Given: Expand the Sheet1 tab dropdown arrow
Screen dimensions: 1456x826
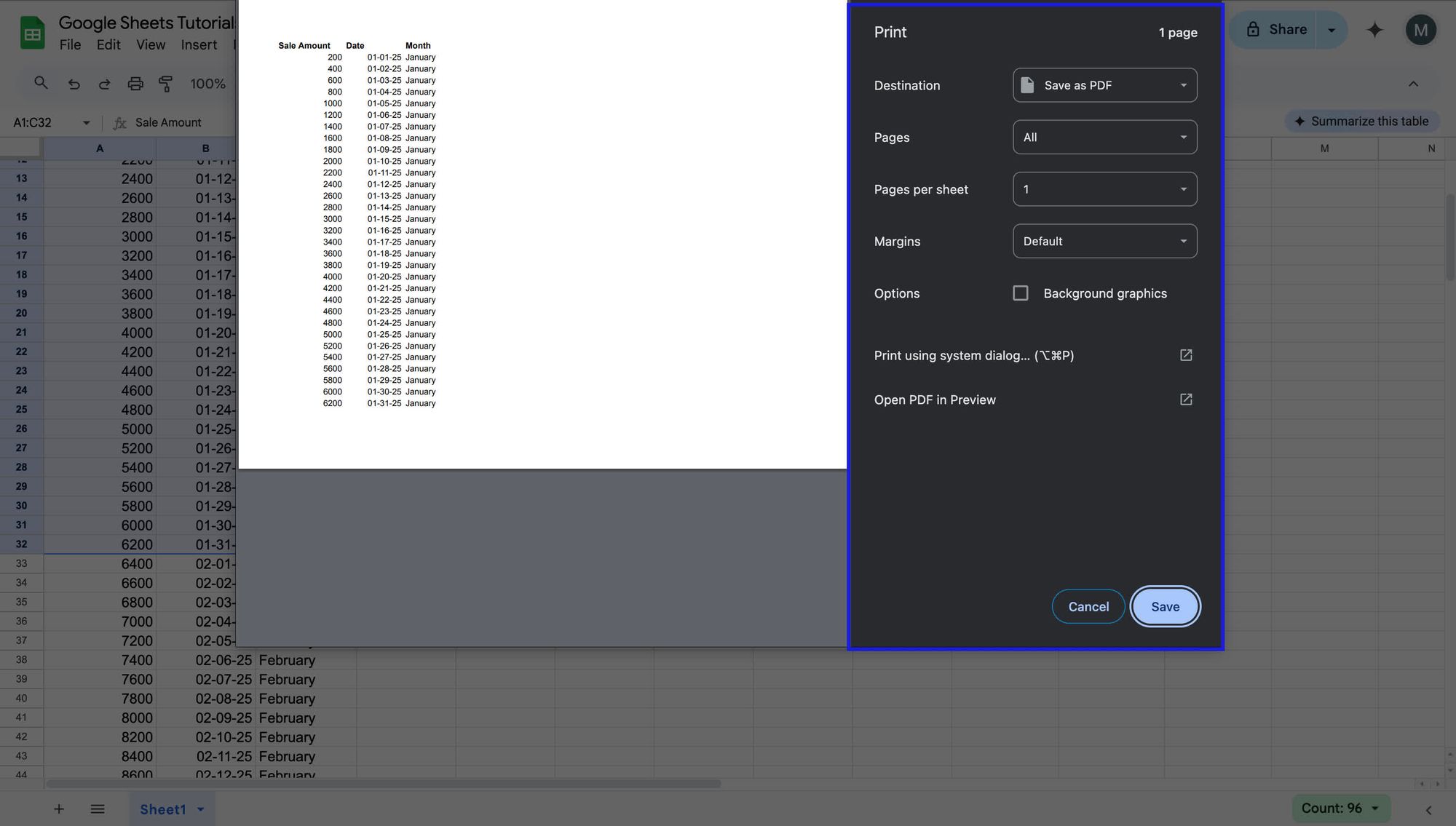Looking at the screenshot, I should click(x=202, y=809).
